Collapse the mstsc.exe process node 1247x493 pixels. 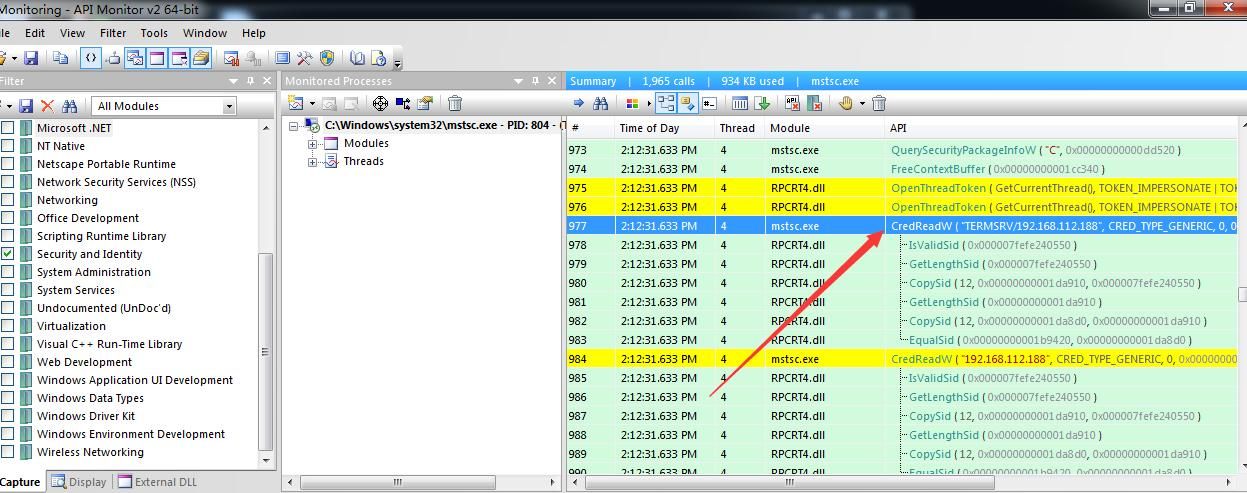[293, 126]
